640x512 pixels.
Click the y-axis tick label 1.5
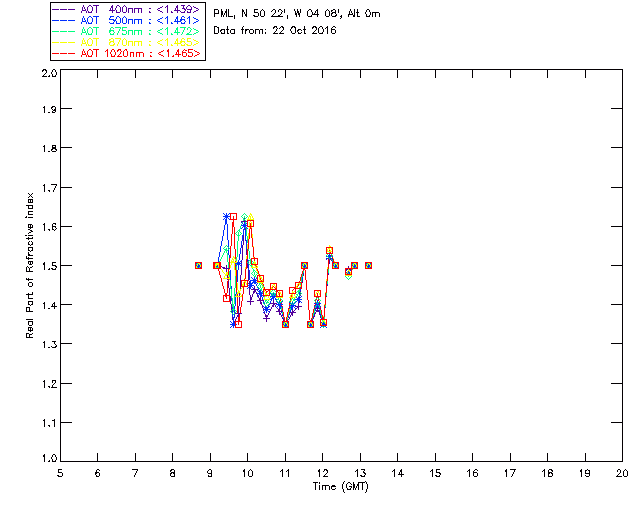[49, 266]
